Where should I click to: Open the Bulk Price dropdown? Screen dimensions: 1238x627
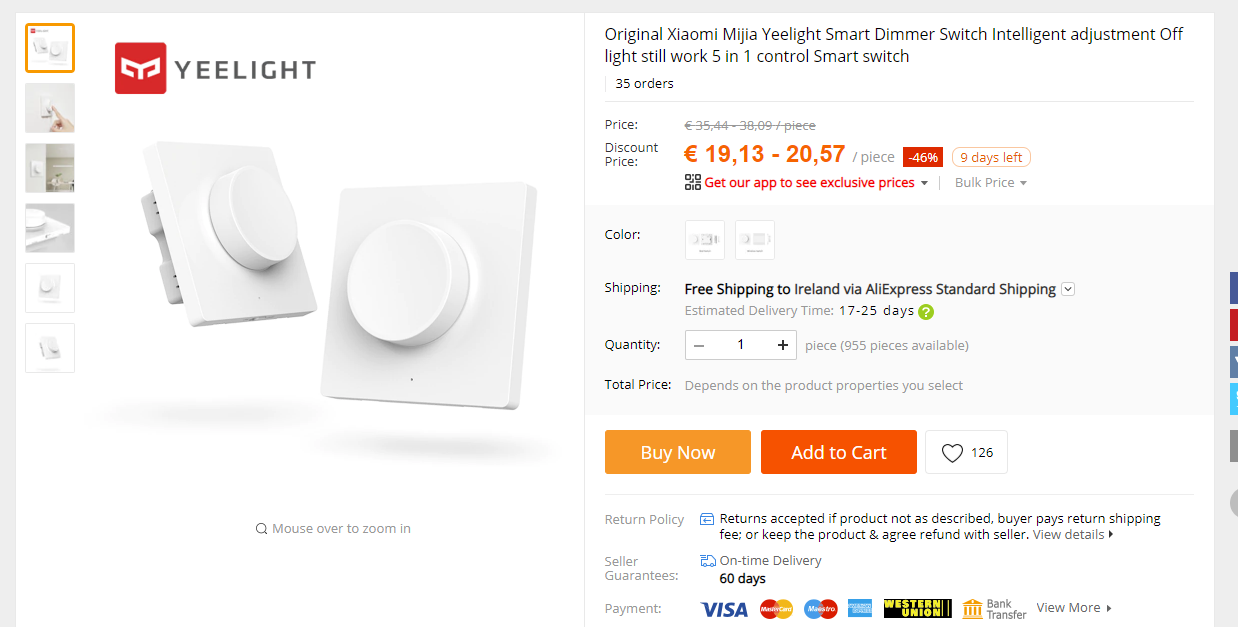tap(991, 183)
